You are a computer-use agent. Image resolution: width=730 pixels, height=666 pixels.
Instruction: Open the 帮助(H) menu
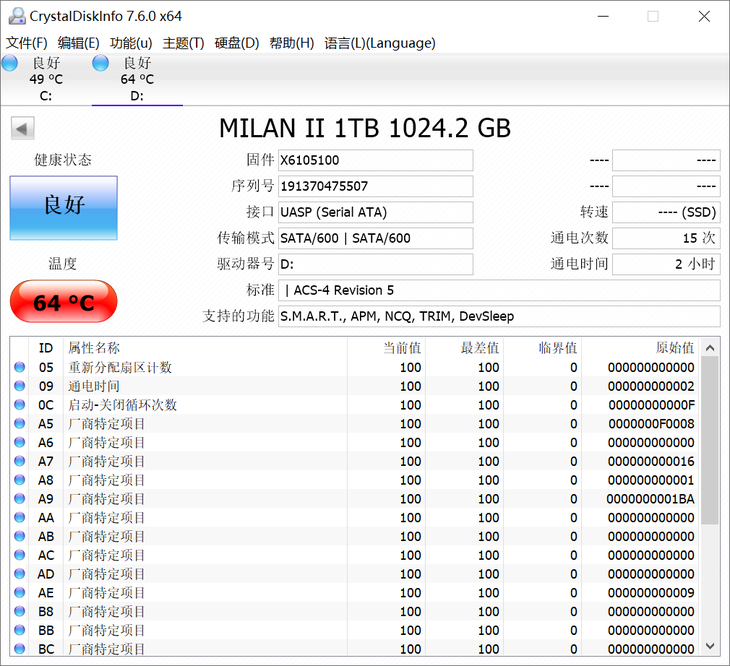[292, 43]
